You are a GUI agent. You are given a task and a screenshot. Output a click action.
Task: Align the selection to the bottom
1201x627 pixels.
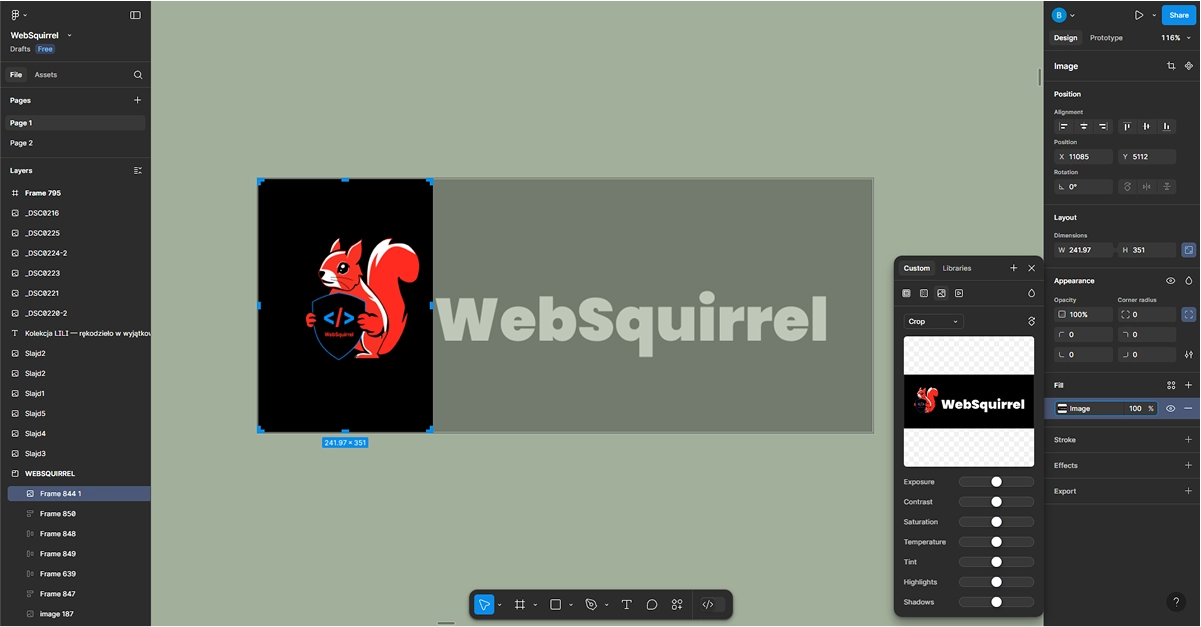(x=1166, y=127)
